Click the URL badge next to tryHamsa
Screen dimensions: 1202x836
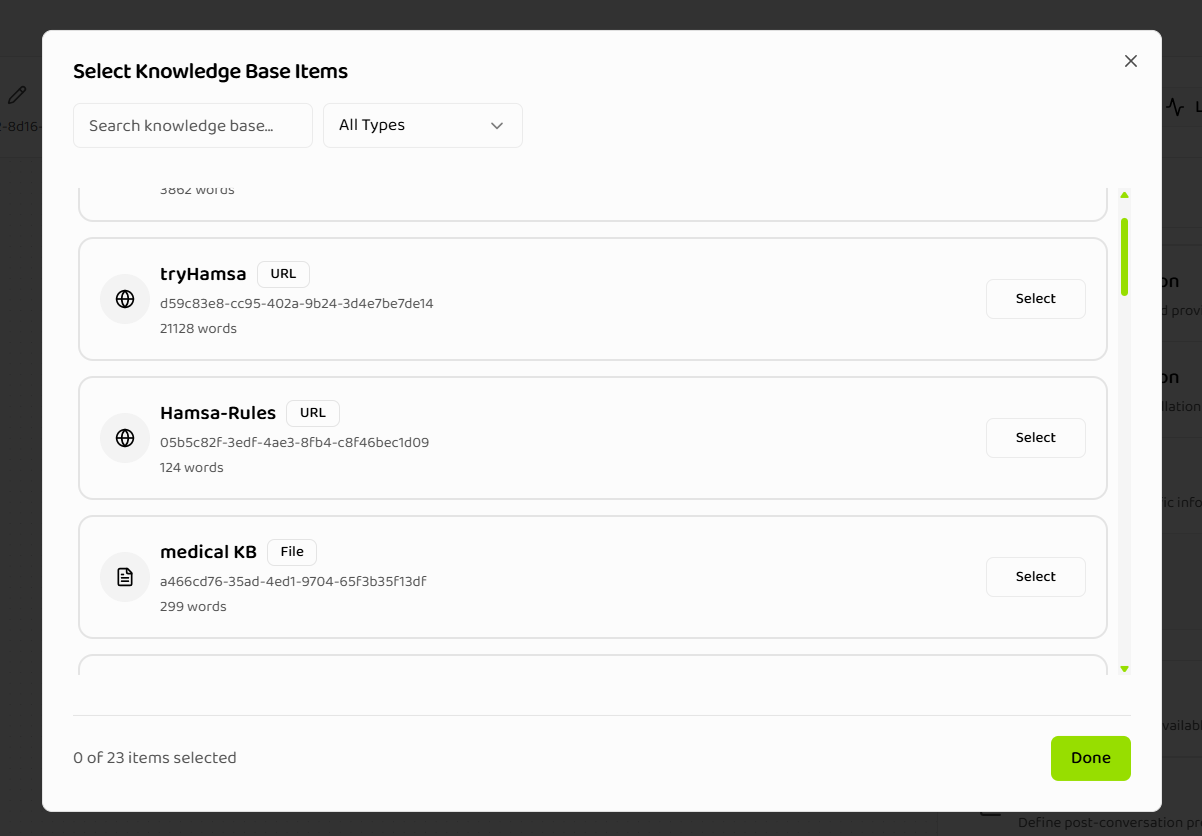click(283, 273)
